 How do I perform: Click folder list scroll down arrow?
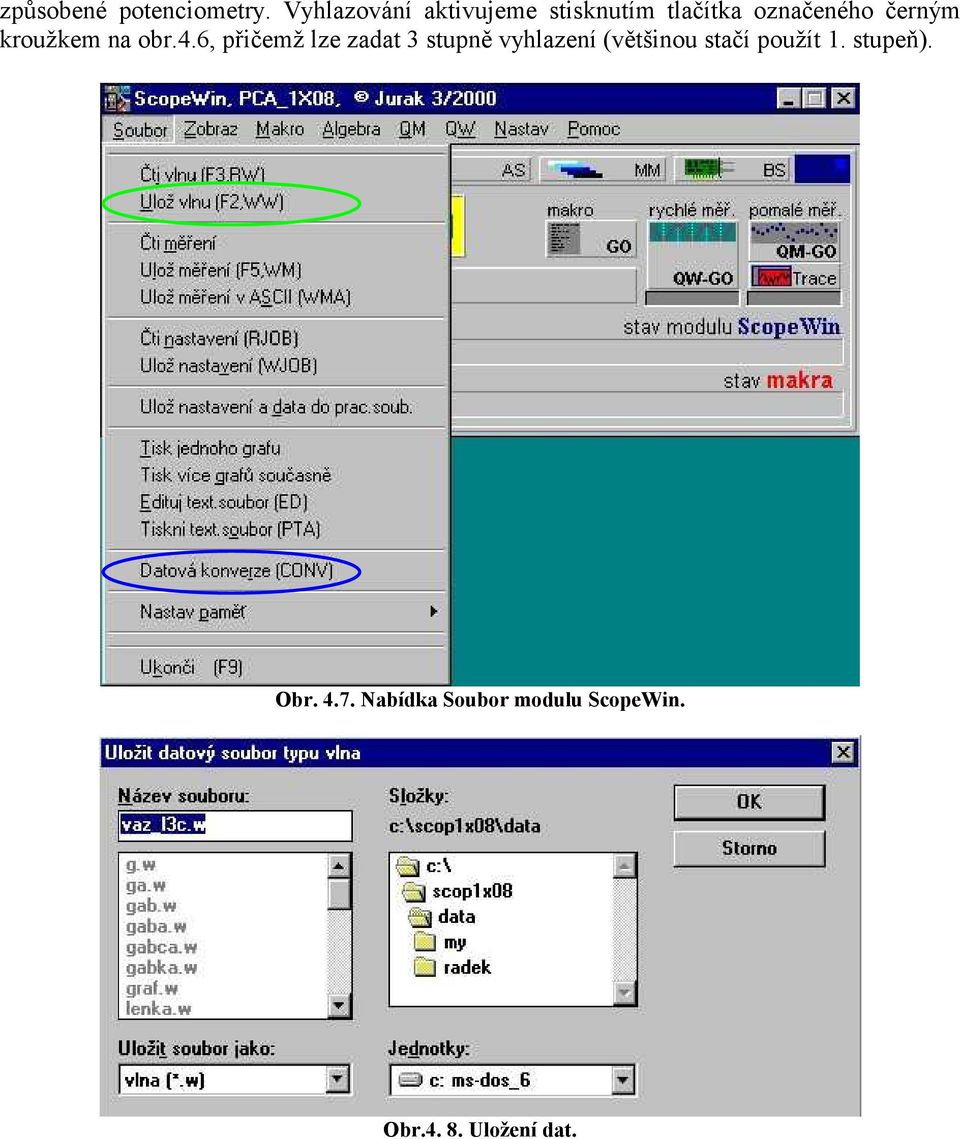click(x=624, y=992)
